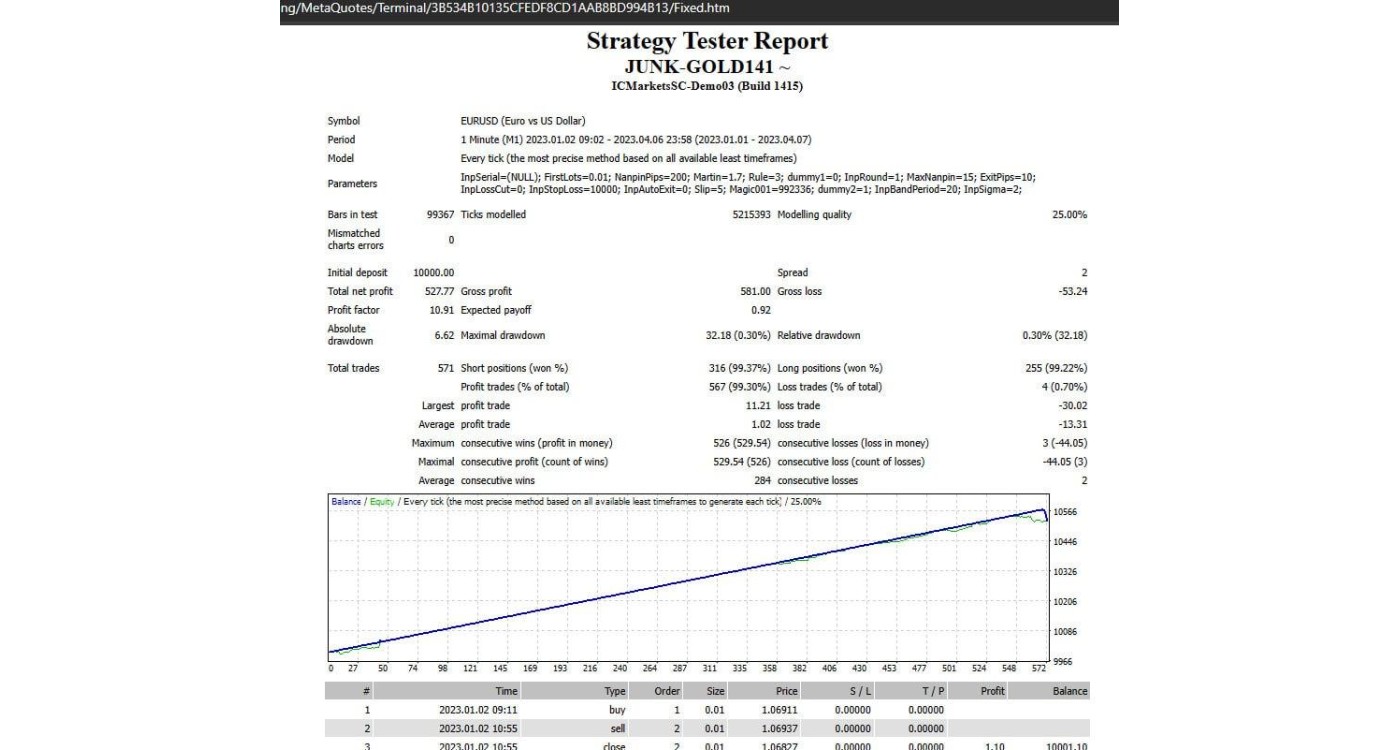Viewport: 1400px width, 750px height.
Task: Click the modelling quality 25.00% value
Action: (1069, 215)
